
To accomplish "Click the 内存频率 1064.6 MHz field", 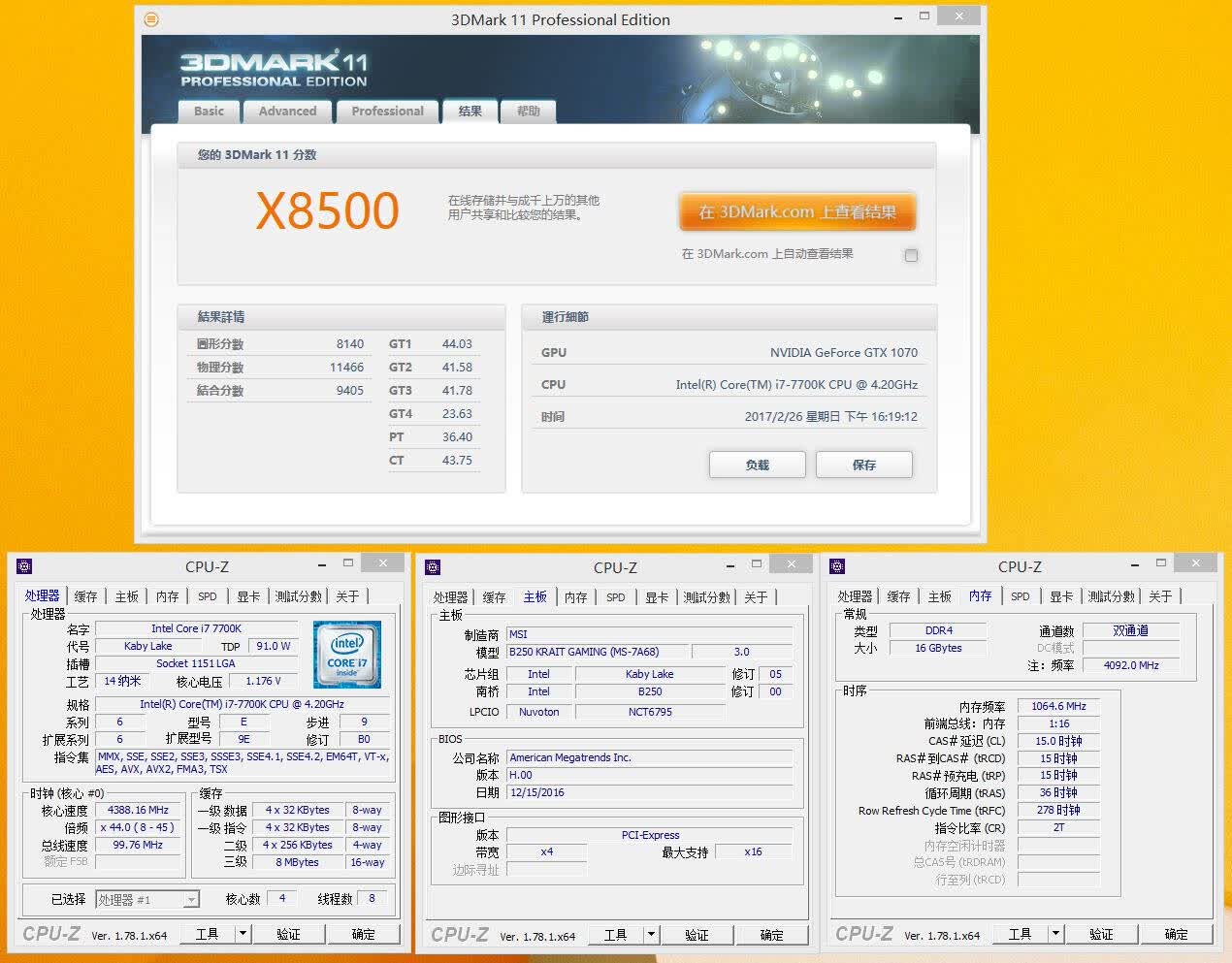I will tap(1058, 706).
